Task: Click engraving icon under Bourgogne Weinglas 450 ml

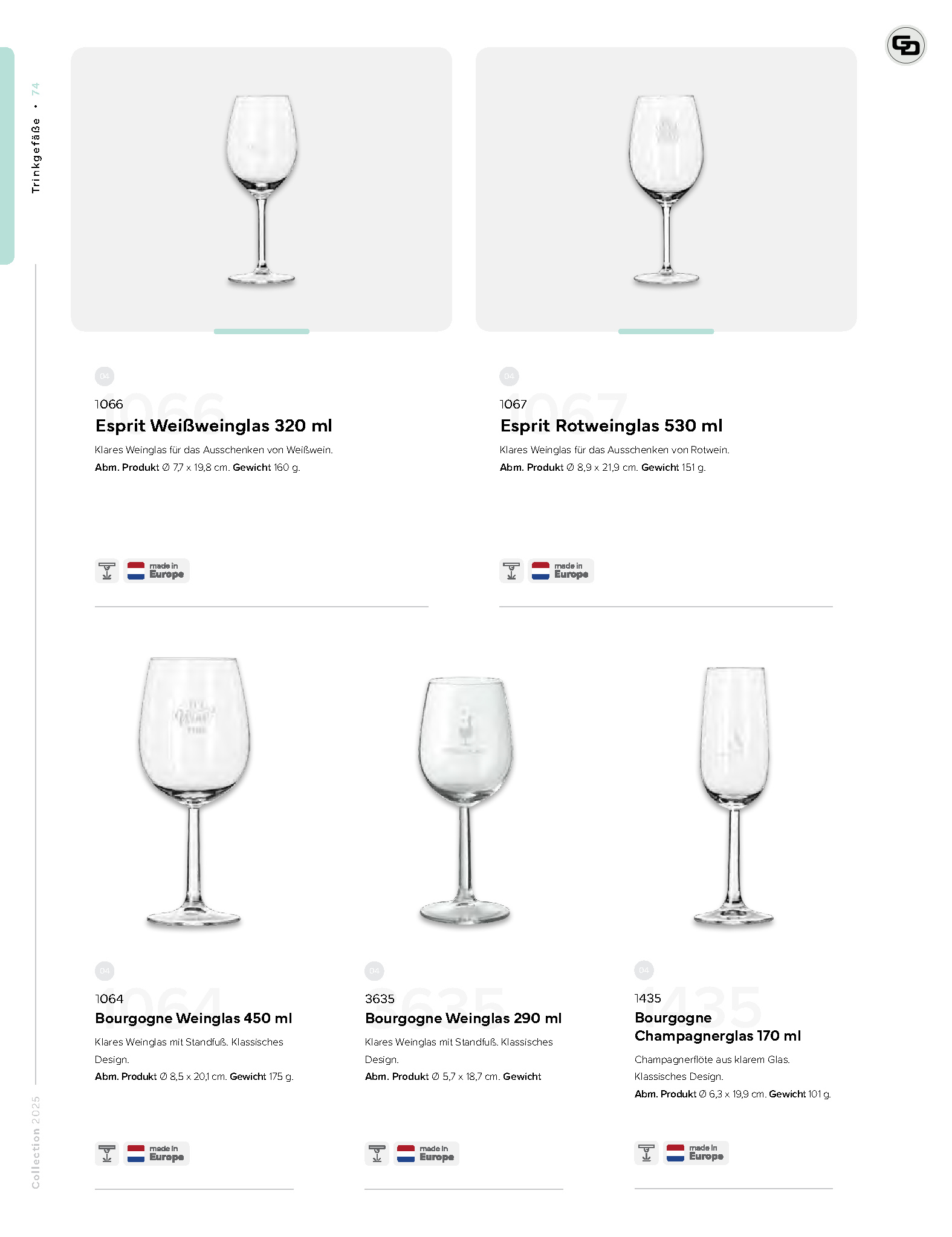Action: pyautogui.click(x=107, y=1154)
